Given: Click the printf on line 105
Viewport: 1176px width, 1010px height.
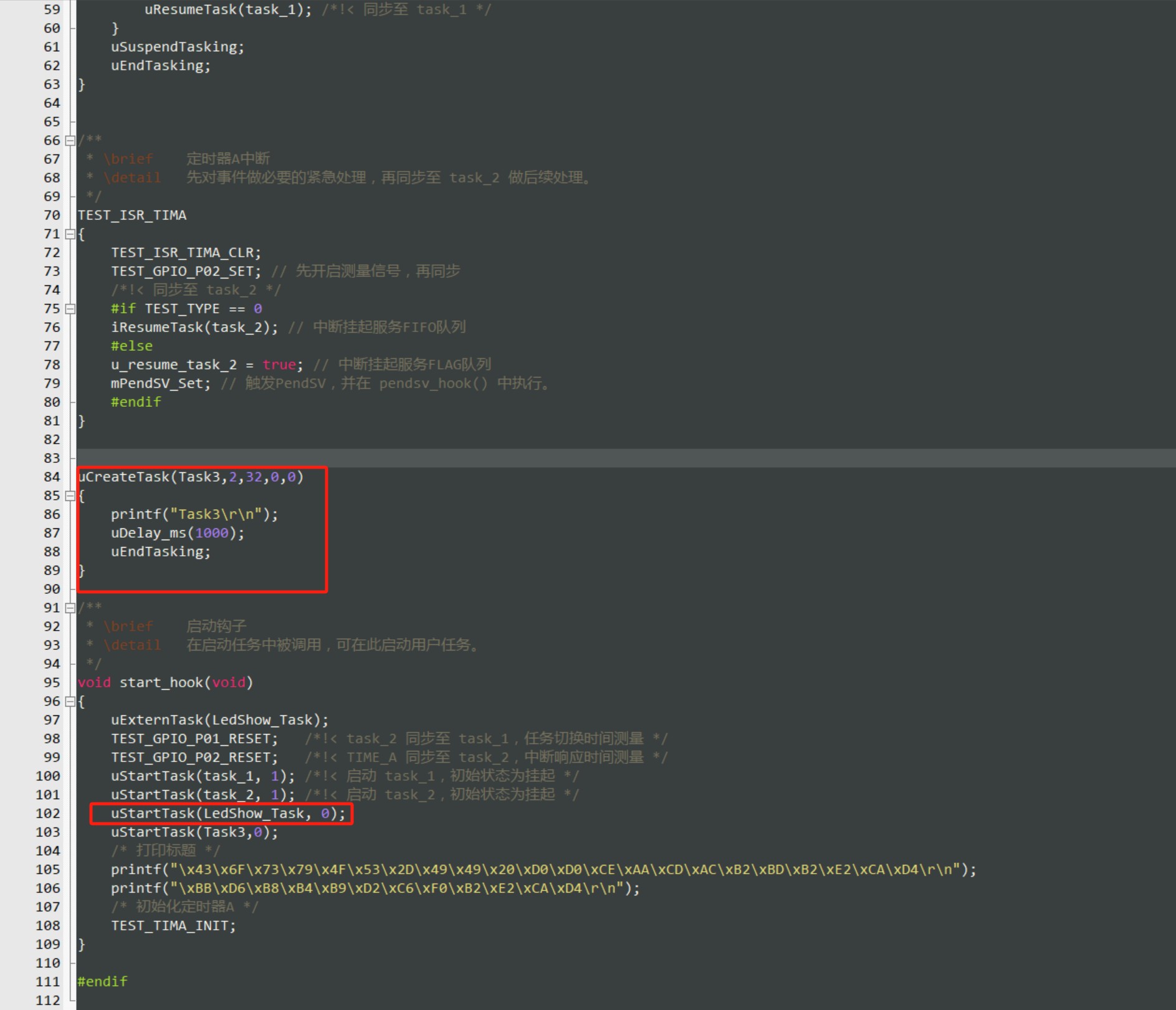Looking at the screenshot, I should coord(543,869).
